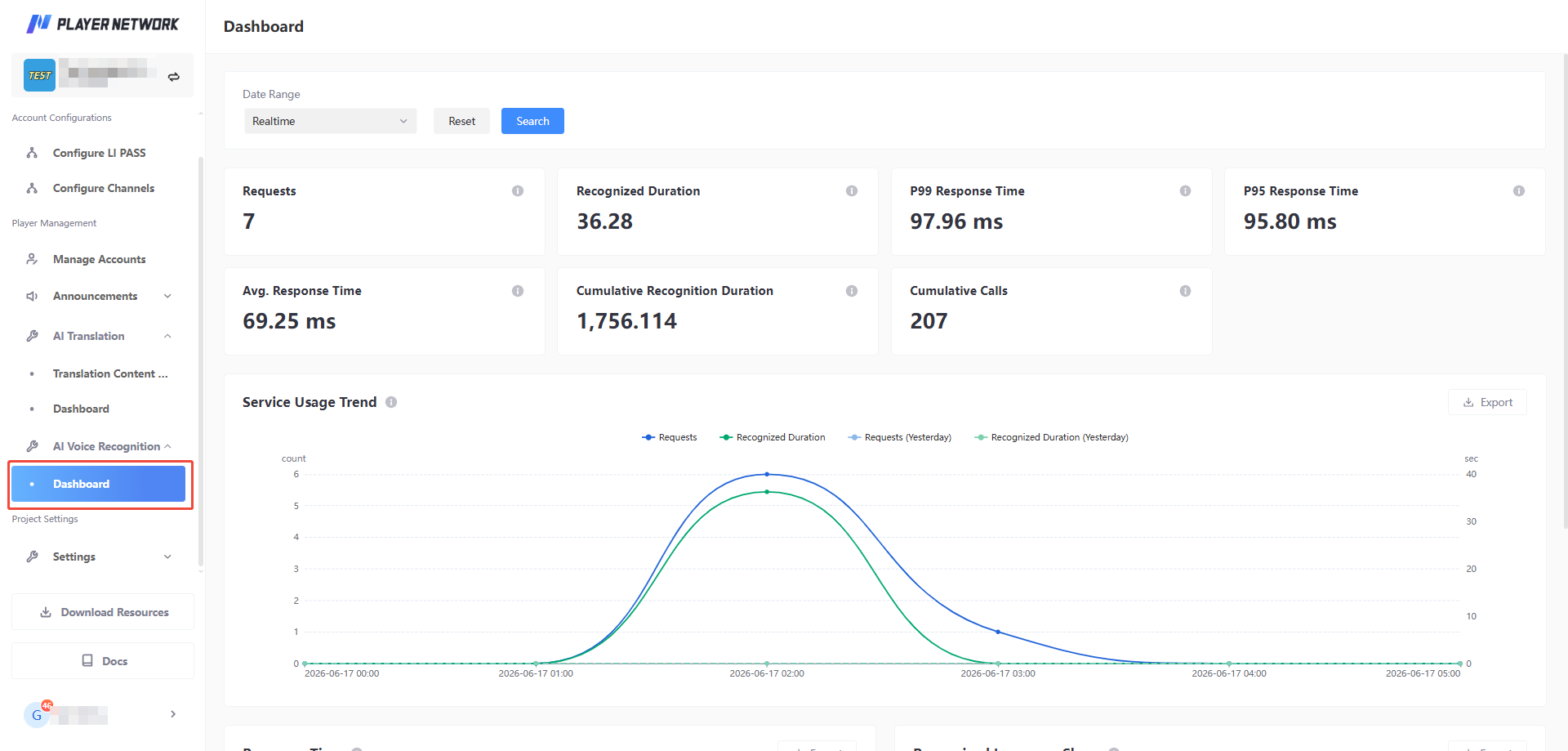Open the Requests card info icon
1568x751 pixels.
[518, 190]
